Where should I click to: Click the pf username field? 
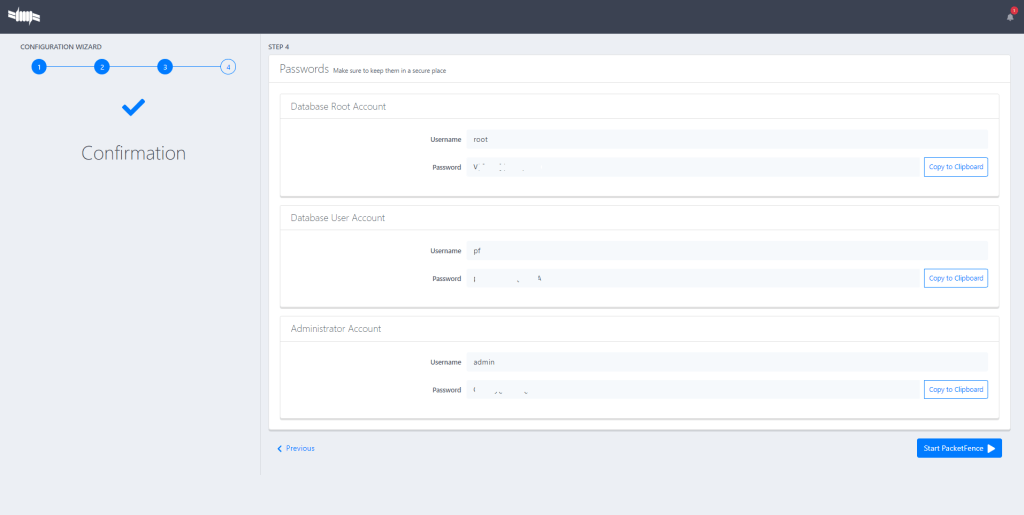point(727,250)
